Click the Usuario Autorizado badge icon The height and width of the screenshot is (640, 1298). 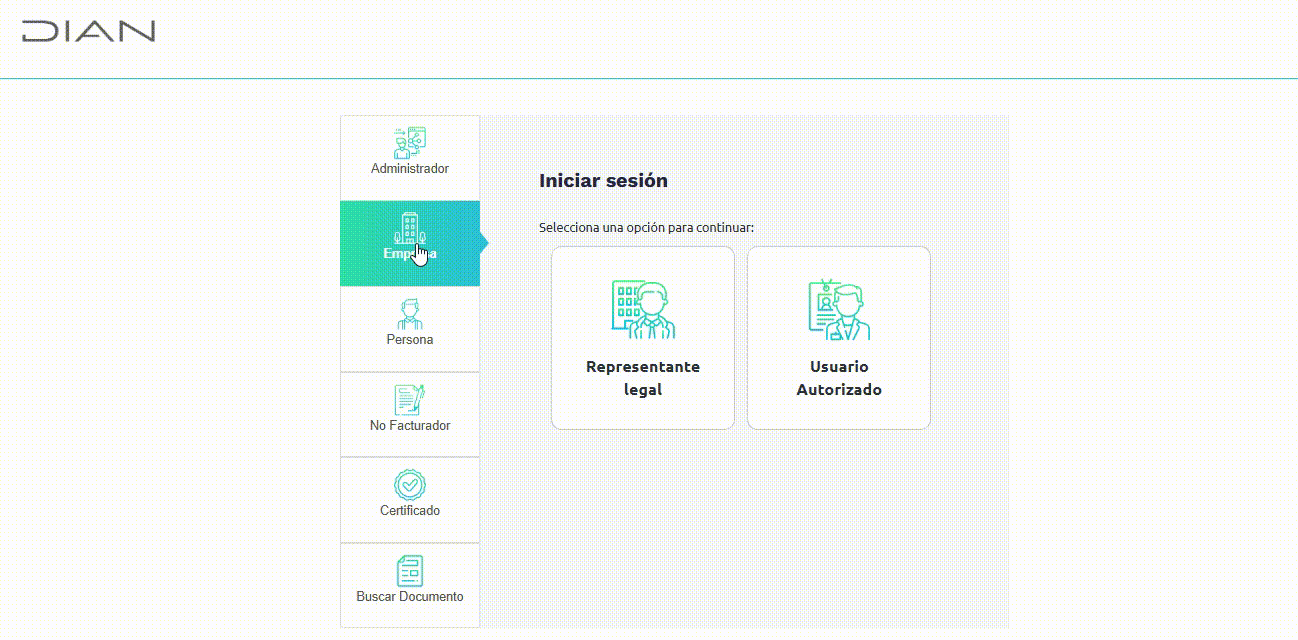pos(838,308)
